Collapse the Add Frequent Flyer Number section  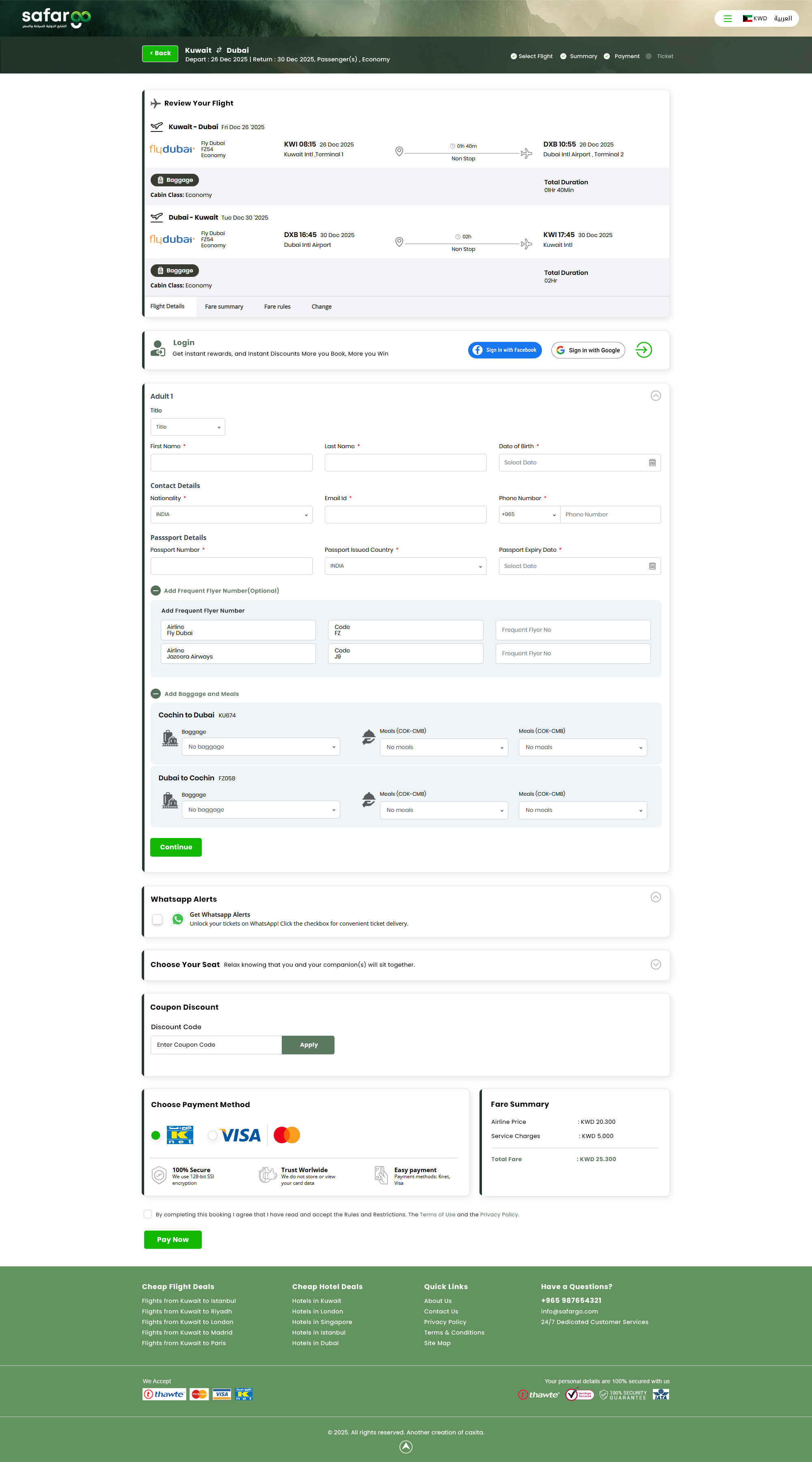point(155,590)
